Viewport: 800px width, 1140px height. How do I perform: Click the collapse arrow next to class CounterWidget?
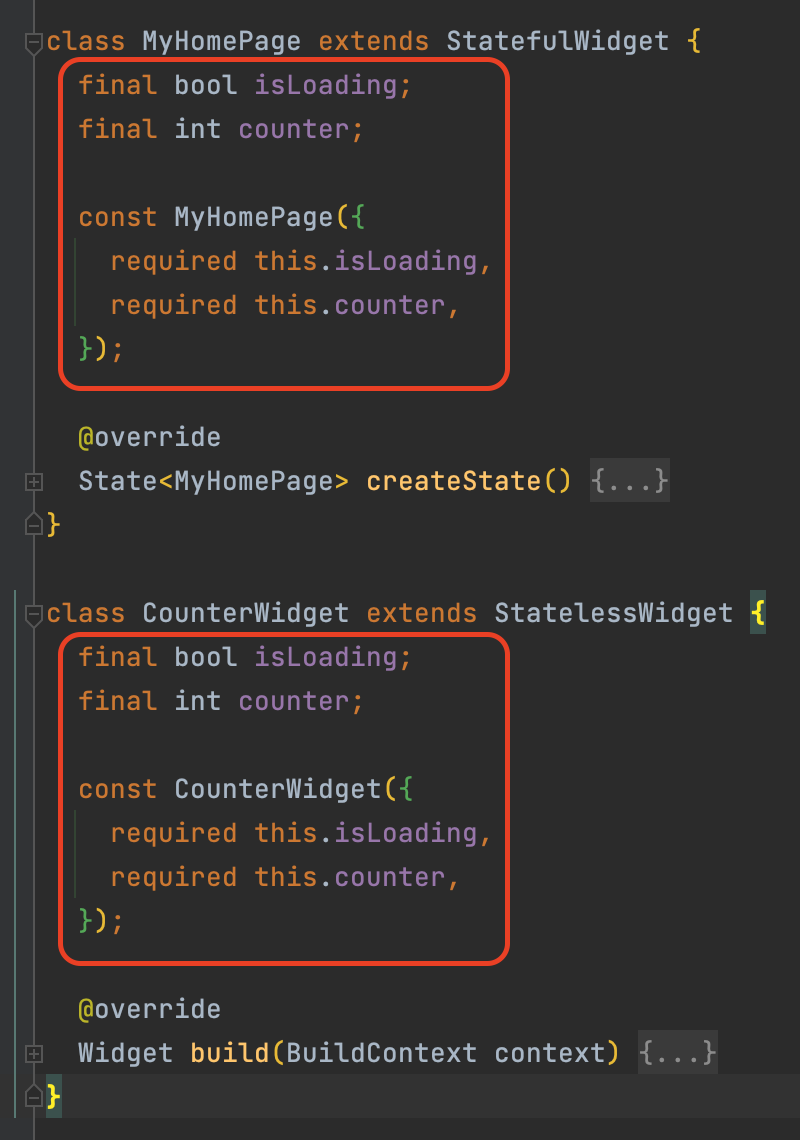(x=33, y=612)
